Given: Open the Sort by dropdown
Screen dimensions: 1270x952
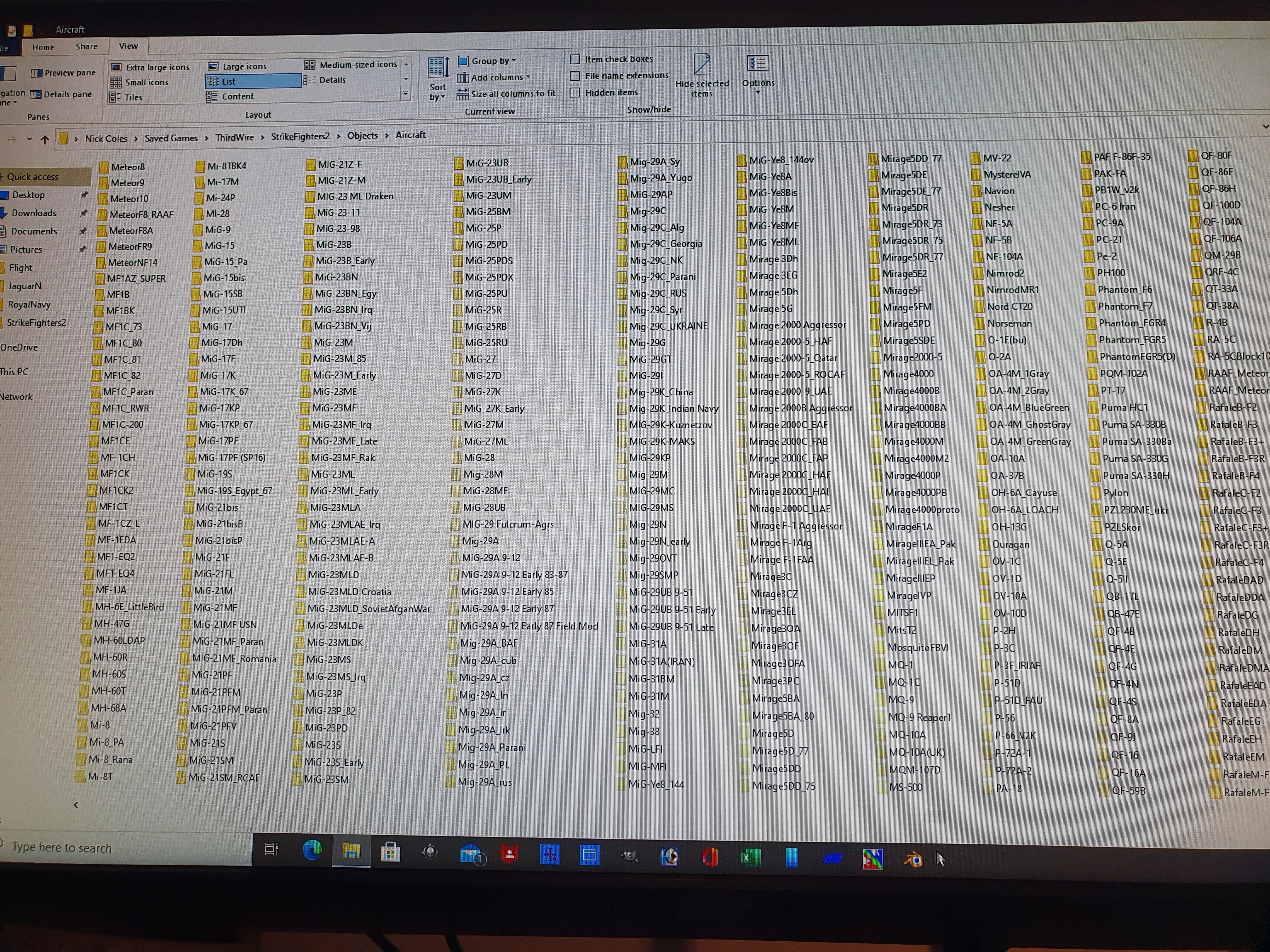Looking at the screenshot, I should tap(438, 79).
